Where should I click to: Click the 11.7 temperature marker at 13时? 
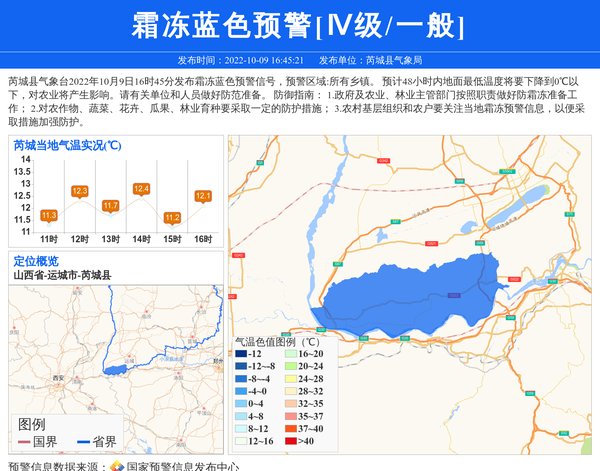pyautogui.click(x=111, y=205)
